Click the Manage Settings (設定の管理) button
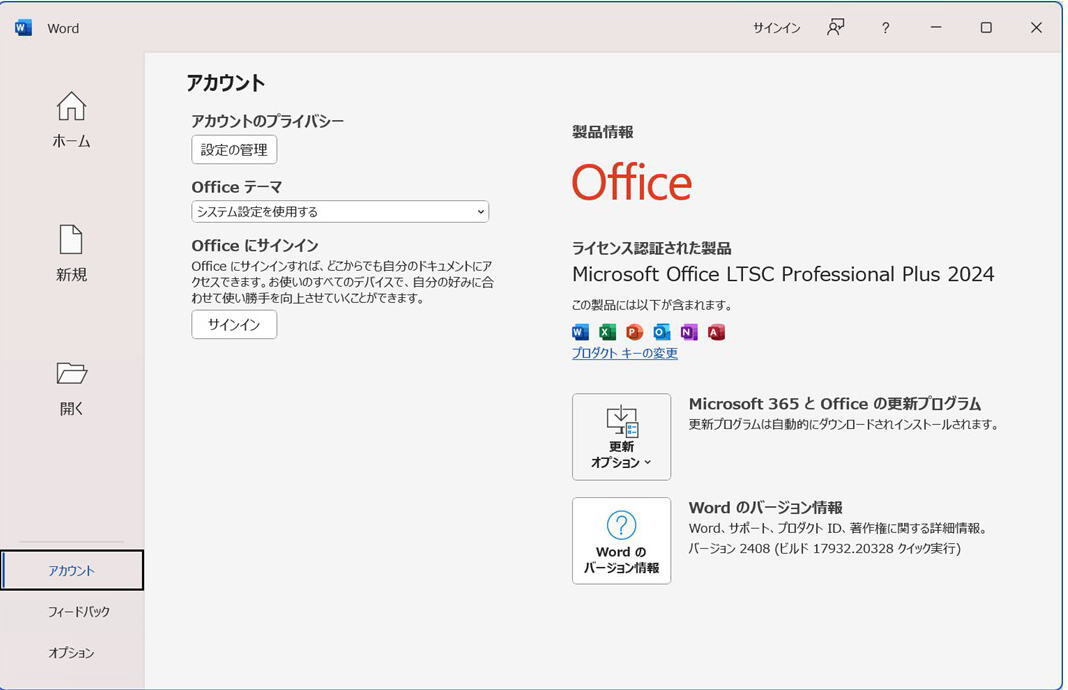The width and height of the screenshot is (1068, 690). click(x=234, y=150)
